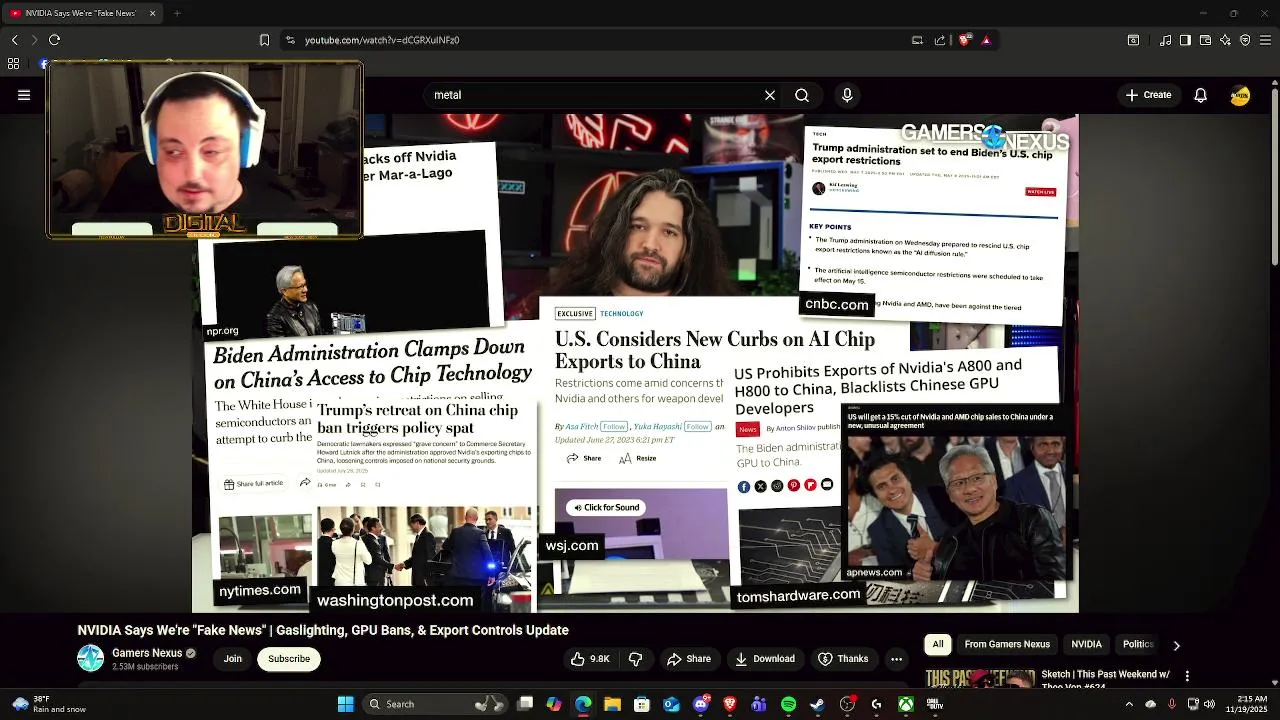This screenshot has height=720, width=1280.
Task: Open Brave Shields lion icon
Action: [x=964, y=40]
